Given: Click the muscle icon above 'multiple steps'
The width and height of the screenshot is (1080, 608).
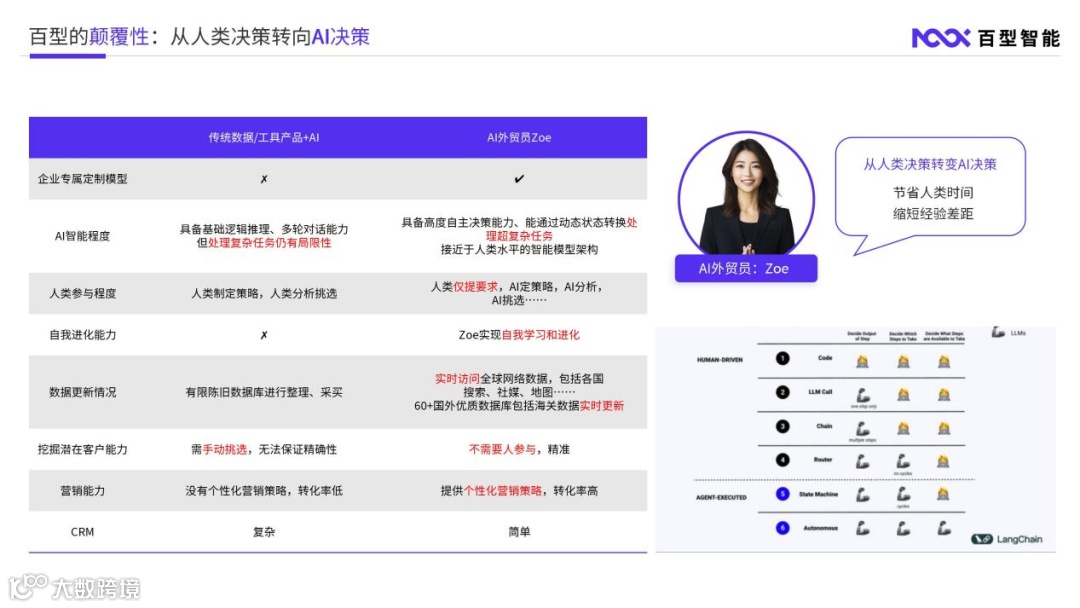Looking at the screenshot, I should 862,429.
